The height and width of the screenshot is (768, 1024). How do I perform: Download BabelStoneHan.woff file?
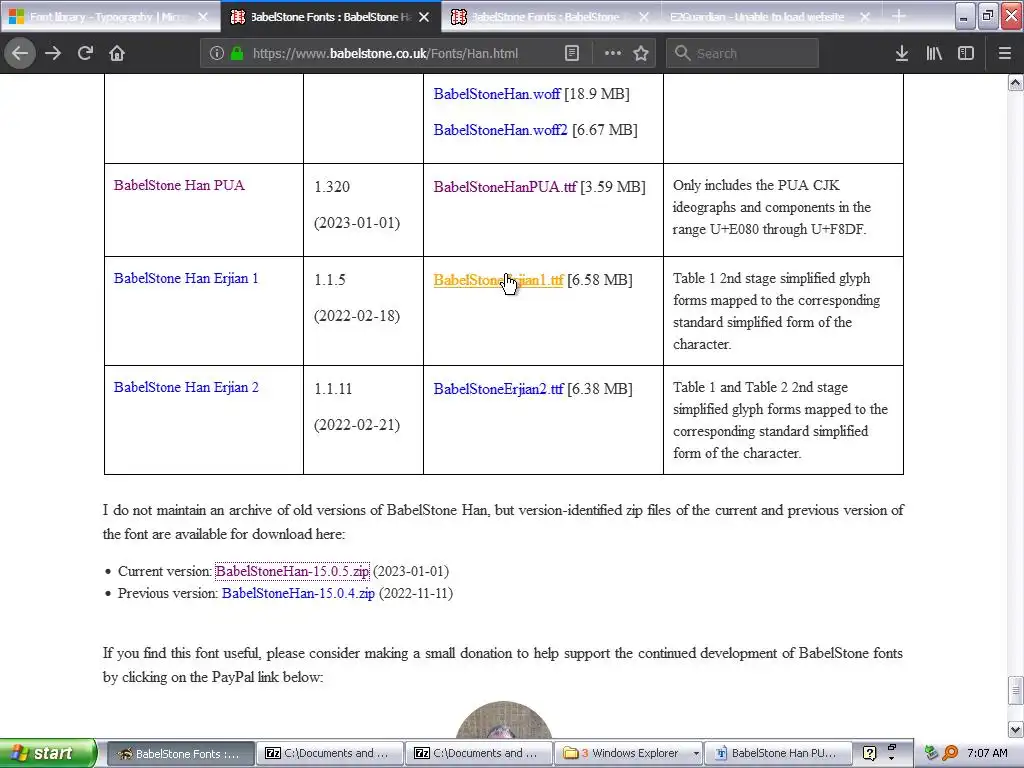[497, 94]
